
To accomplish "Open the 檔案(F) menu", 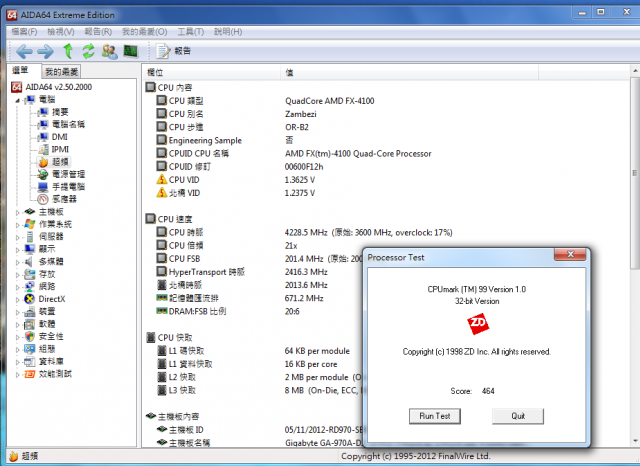I will (x=24, y=32).
